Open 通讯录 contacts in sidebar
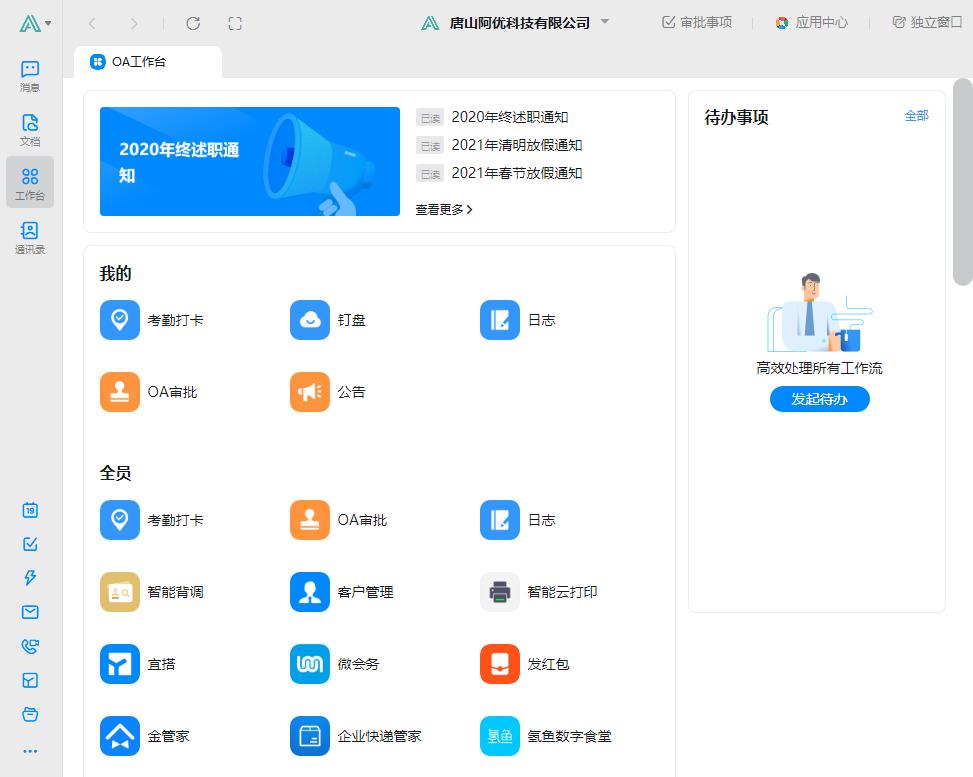The image size is (973, 777). pyautogui.click(x=30, y=237)
